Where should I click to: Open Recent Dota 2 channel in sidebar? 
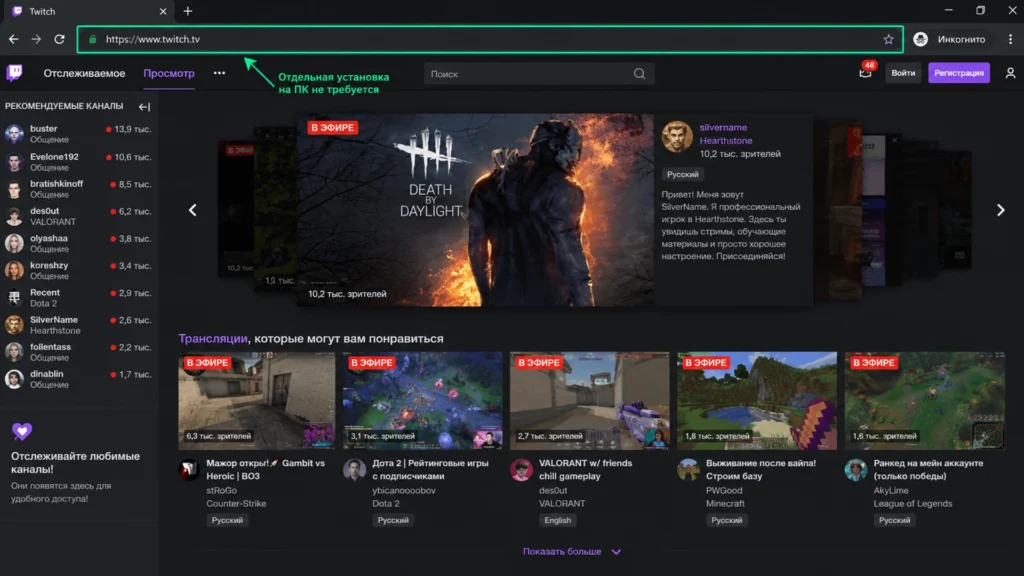[78, 297]
